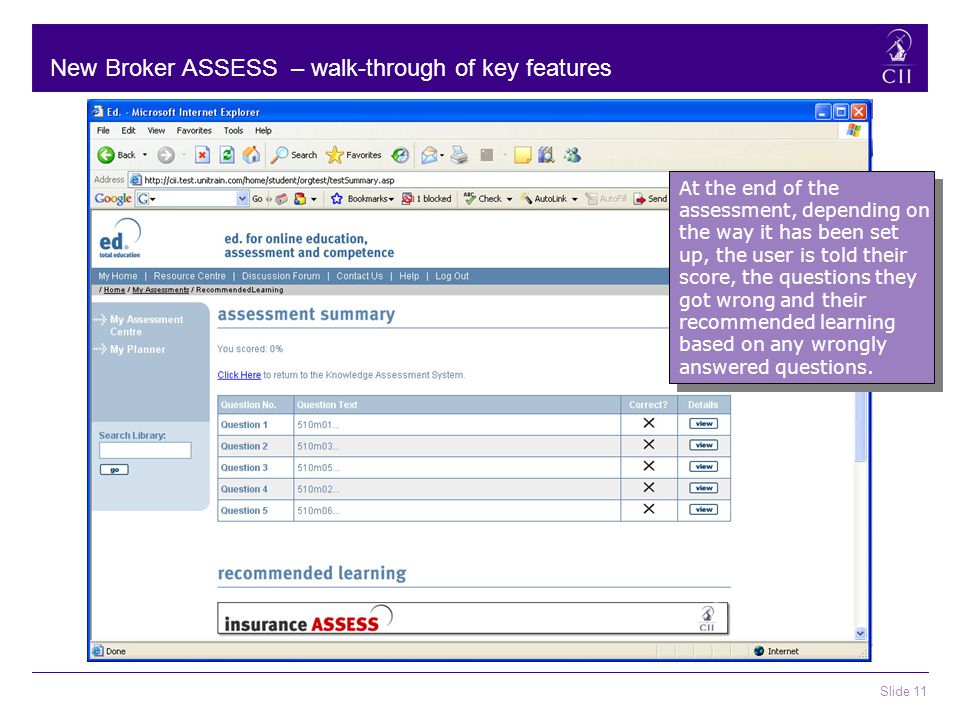Click the Google toolbar Go button
960x720 pixels.
click(257, 198)
